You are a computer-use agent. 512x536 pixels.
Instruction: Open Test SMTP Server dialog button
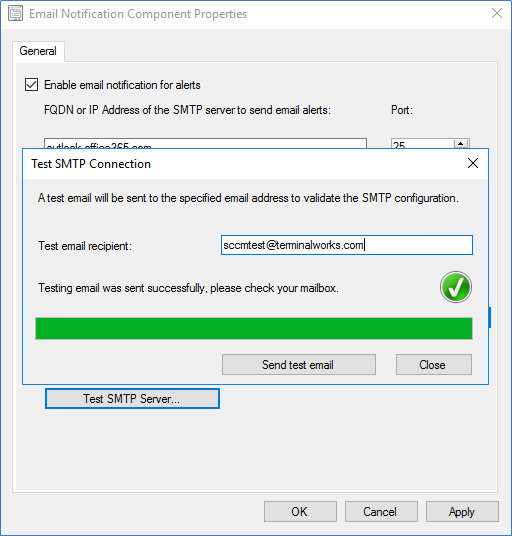point(132,399)
